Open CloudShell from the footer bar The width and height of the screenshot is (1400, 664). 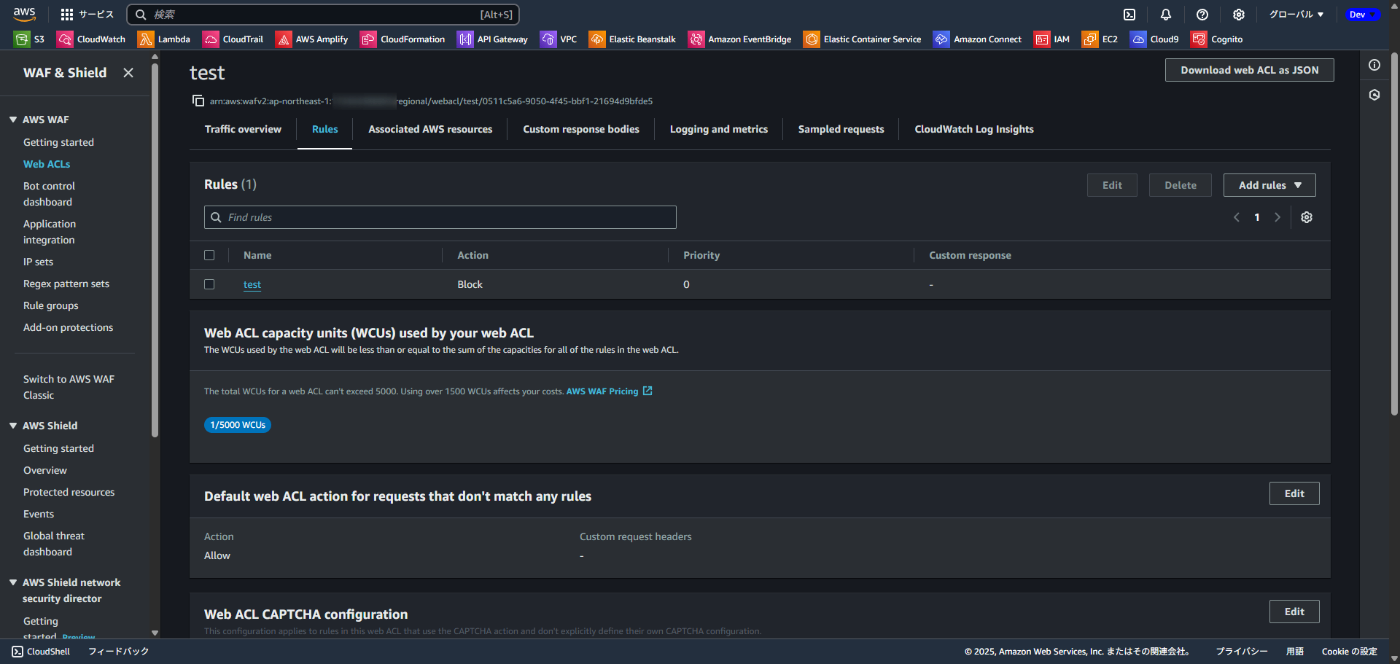click(x=41, y=651)
